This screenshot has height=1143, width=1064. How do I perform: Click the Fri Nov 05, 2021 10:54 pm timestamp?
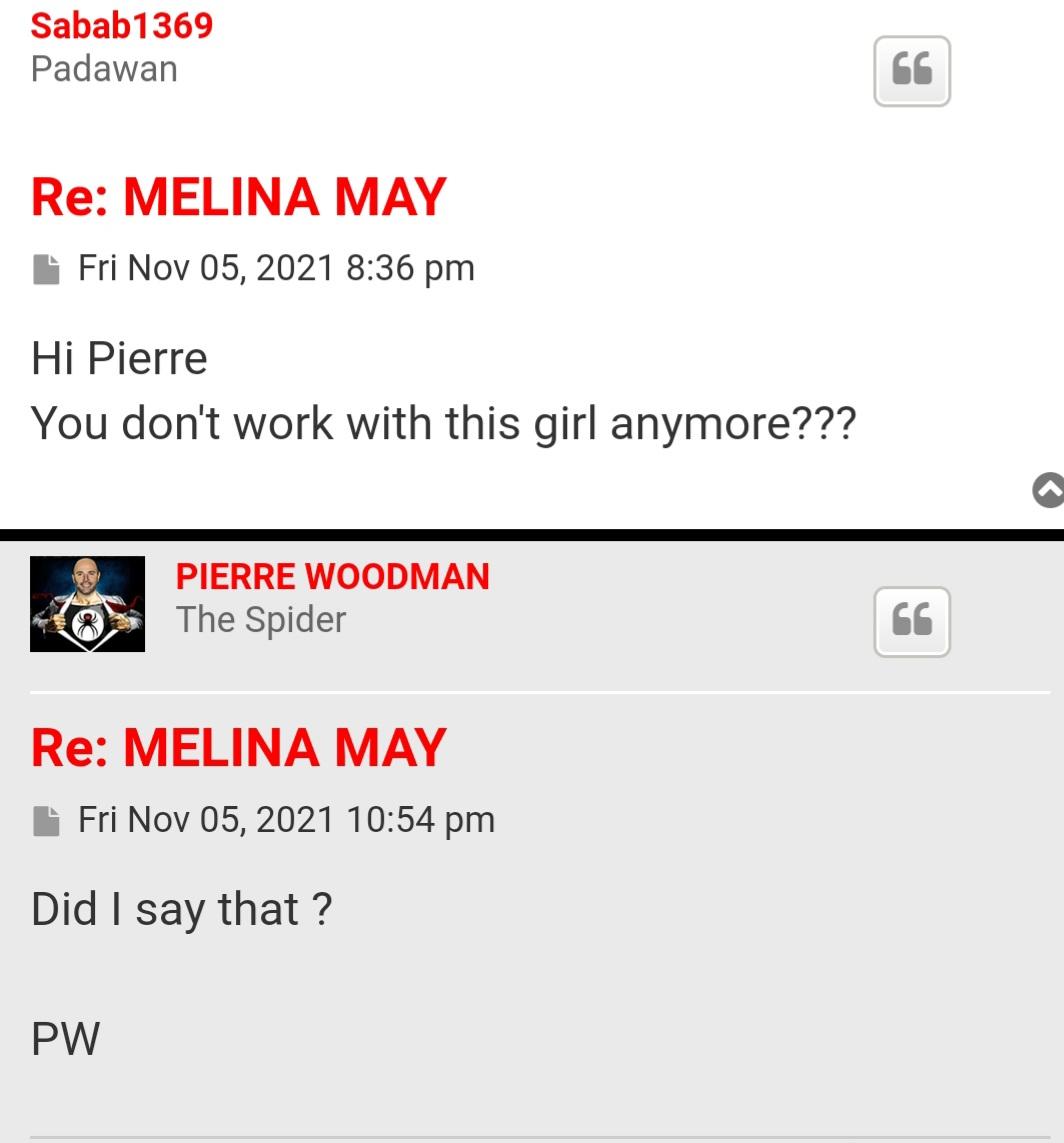click(286, 820)
